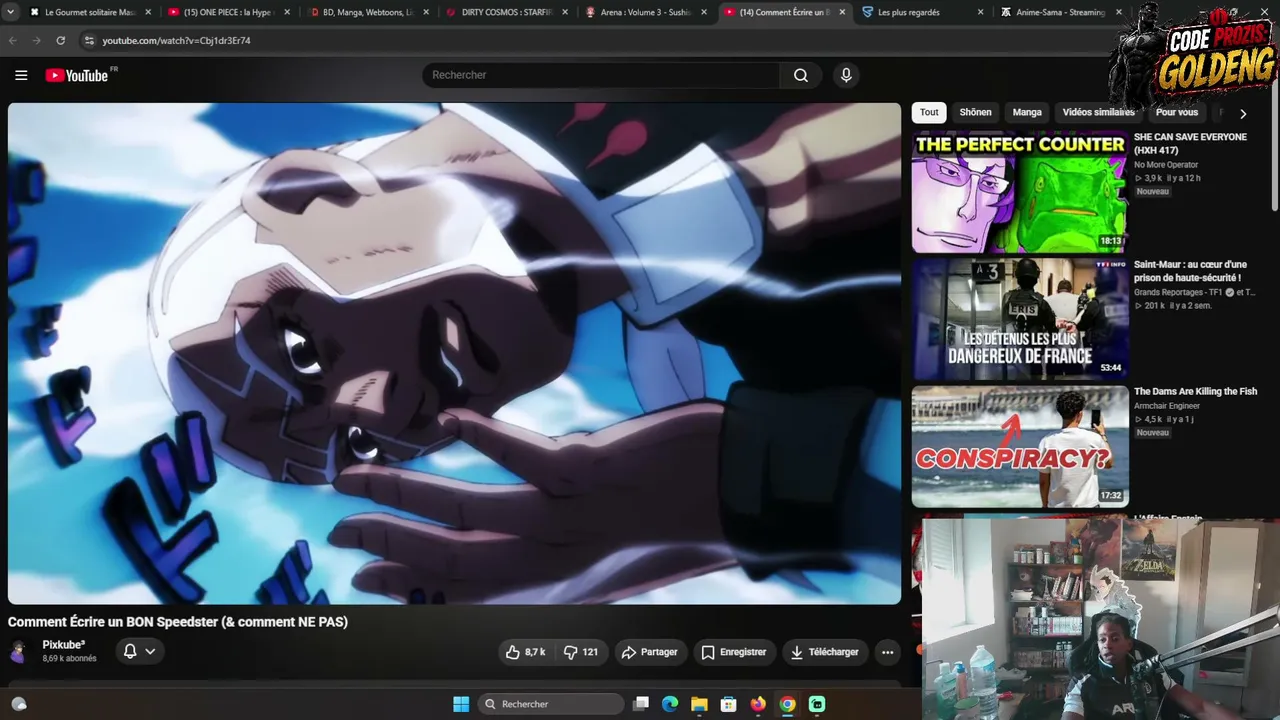Select the 'Manga' filter chip
The height and width of the screenshot is (720, 1280).
[x=1027, y=112]
